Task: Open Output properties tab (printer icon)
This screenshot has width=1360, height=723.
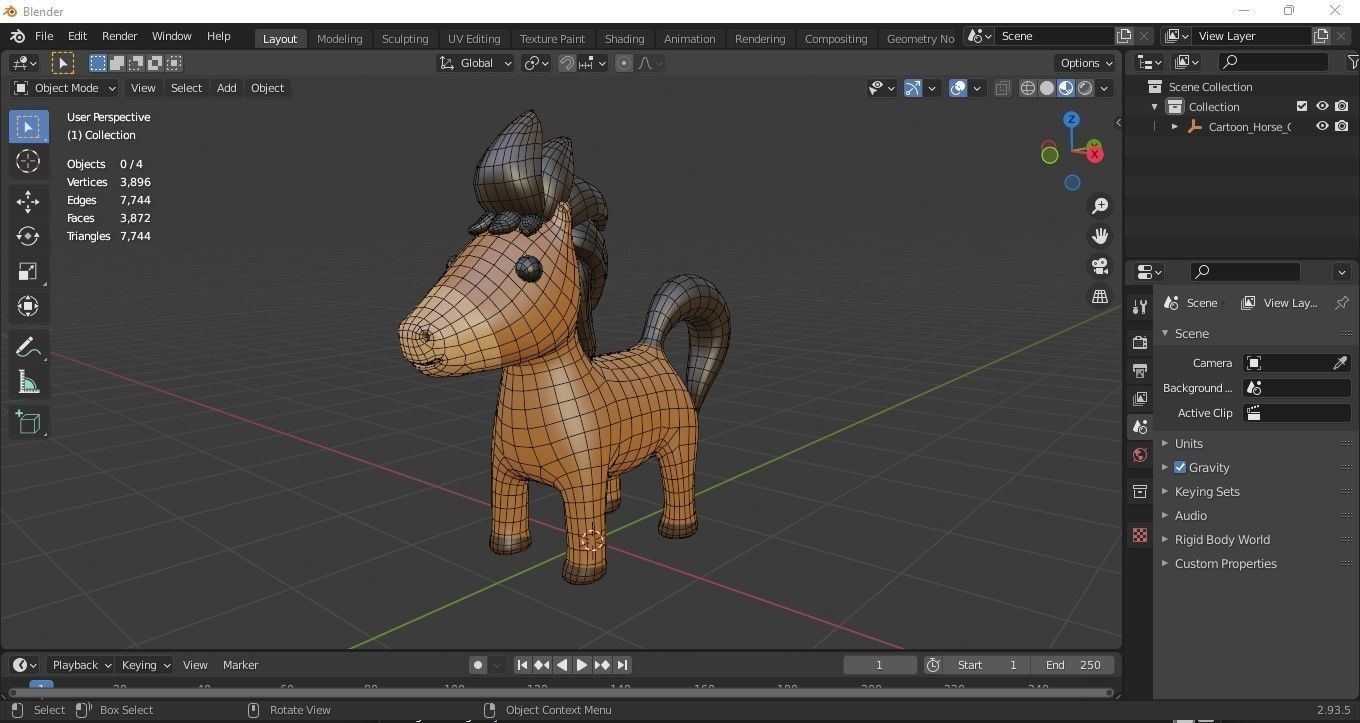Action: pos(1139,371)
